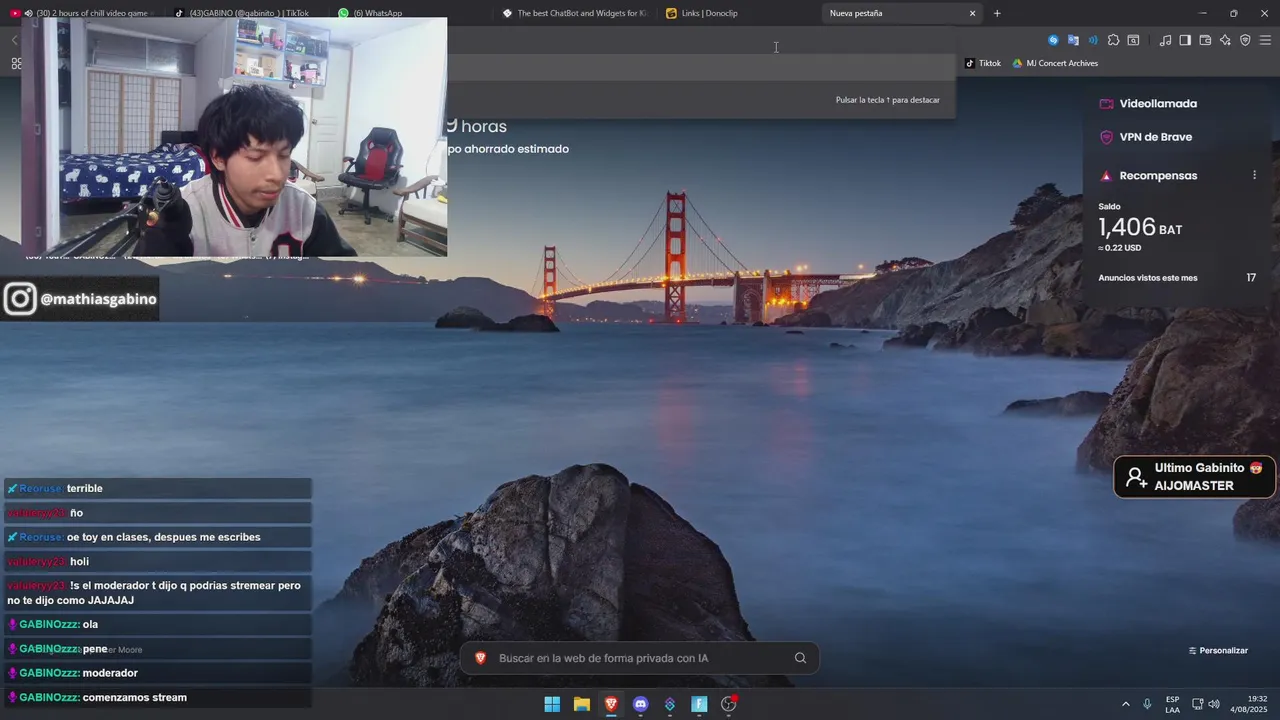Click the @mathiasgabino Instagram overlay

80,299
